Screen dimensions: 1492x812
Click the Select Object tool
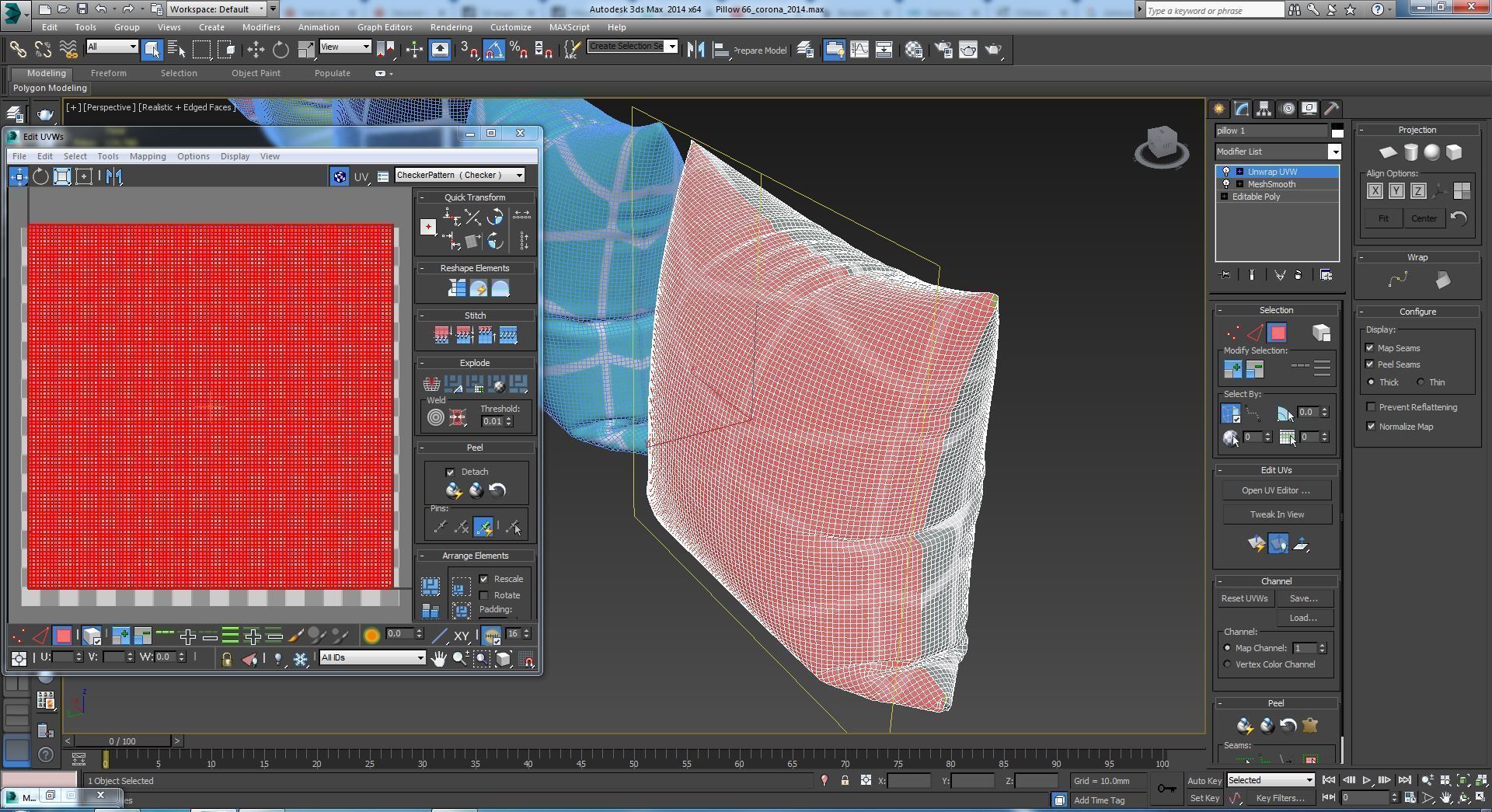pyautogui.click(x=152, y=50)
